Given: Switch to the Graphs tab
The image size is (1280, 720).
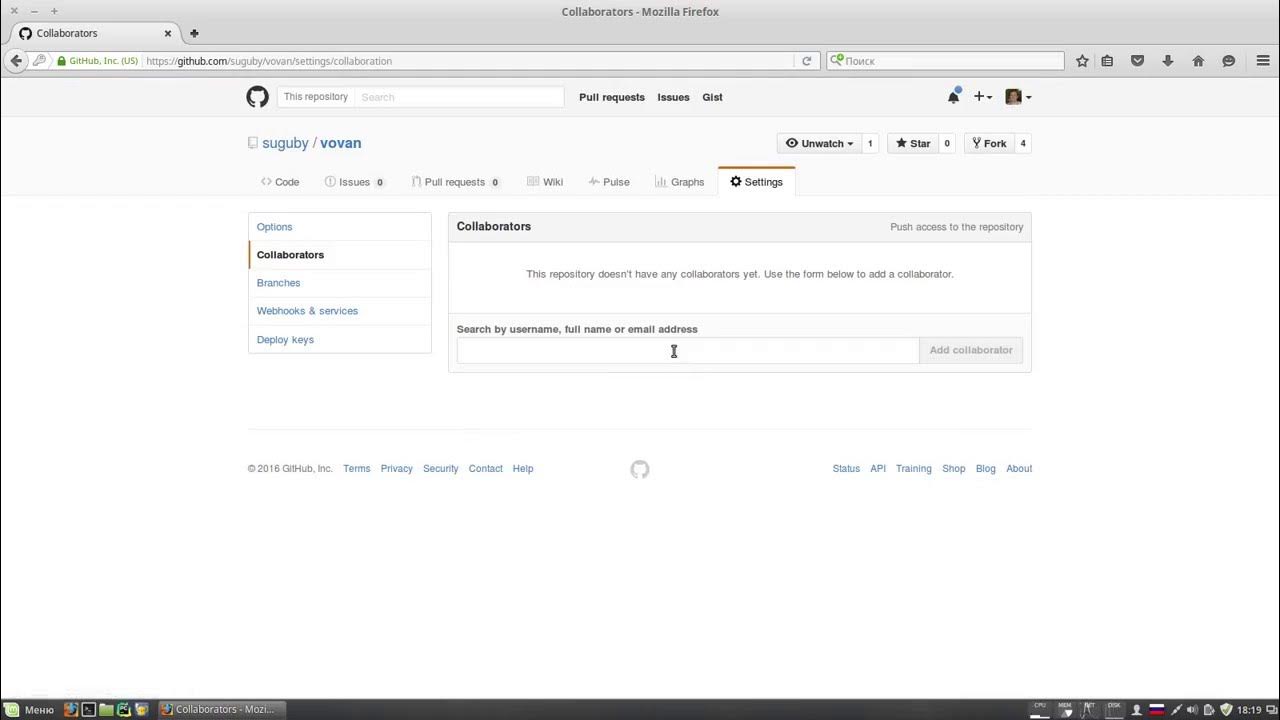Looking at the screenshot, I should click(680, 182).
